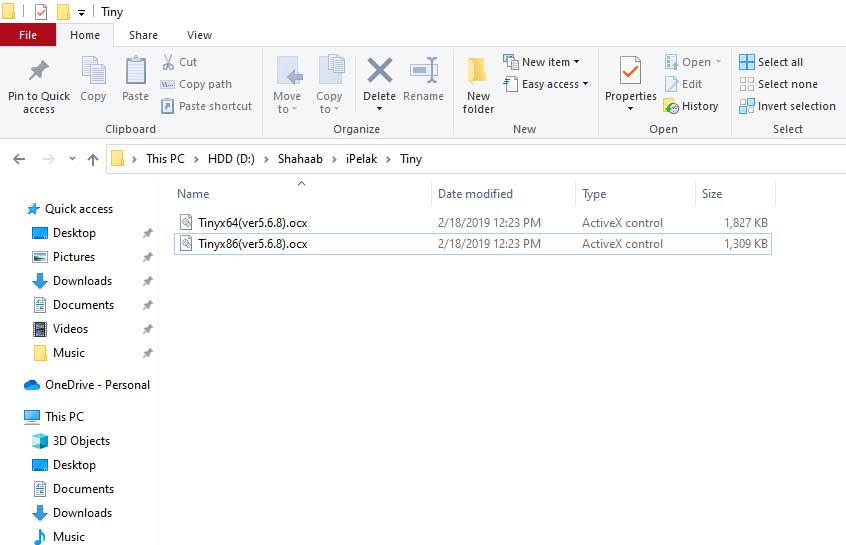Click HDD (D:) in address bar
The image size is (846, 545).
coord(231,159)
